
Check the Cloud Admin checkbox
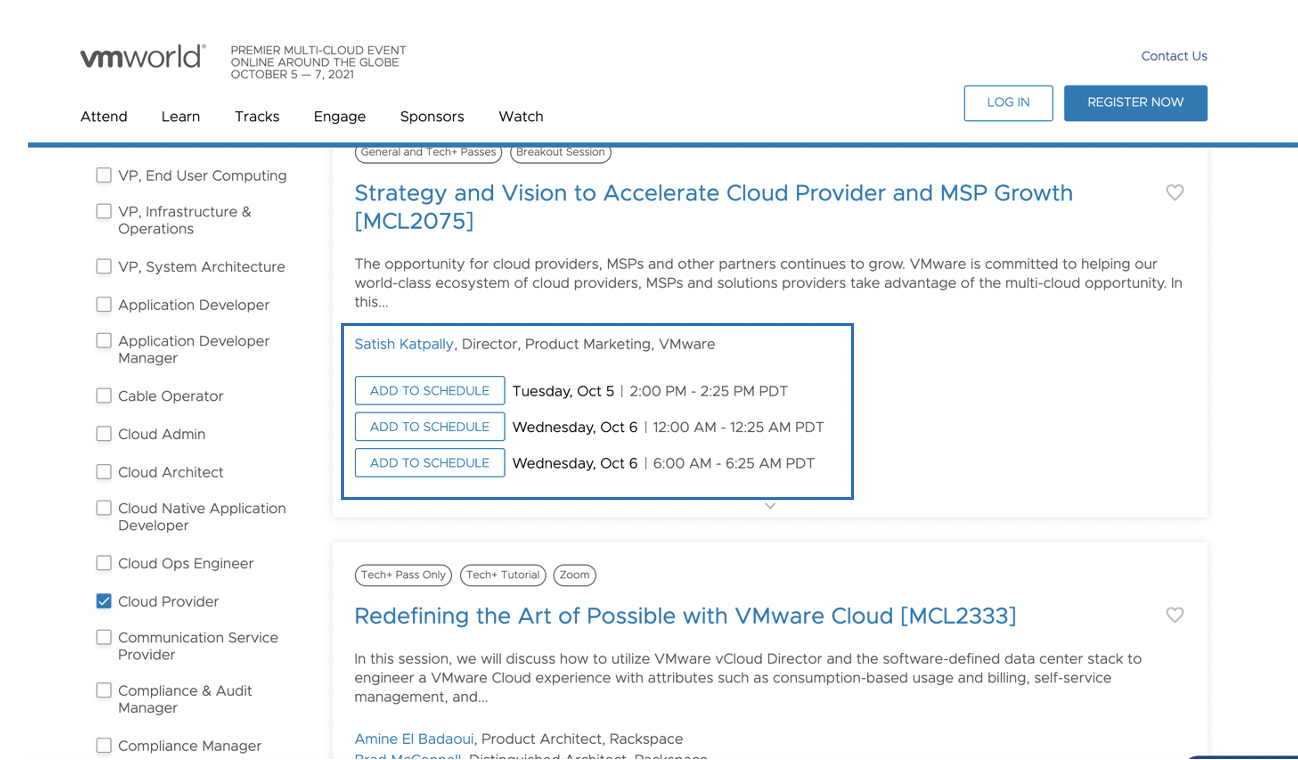(104, 433)
